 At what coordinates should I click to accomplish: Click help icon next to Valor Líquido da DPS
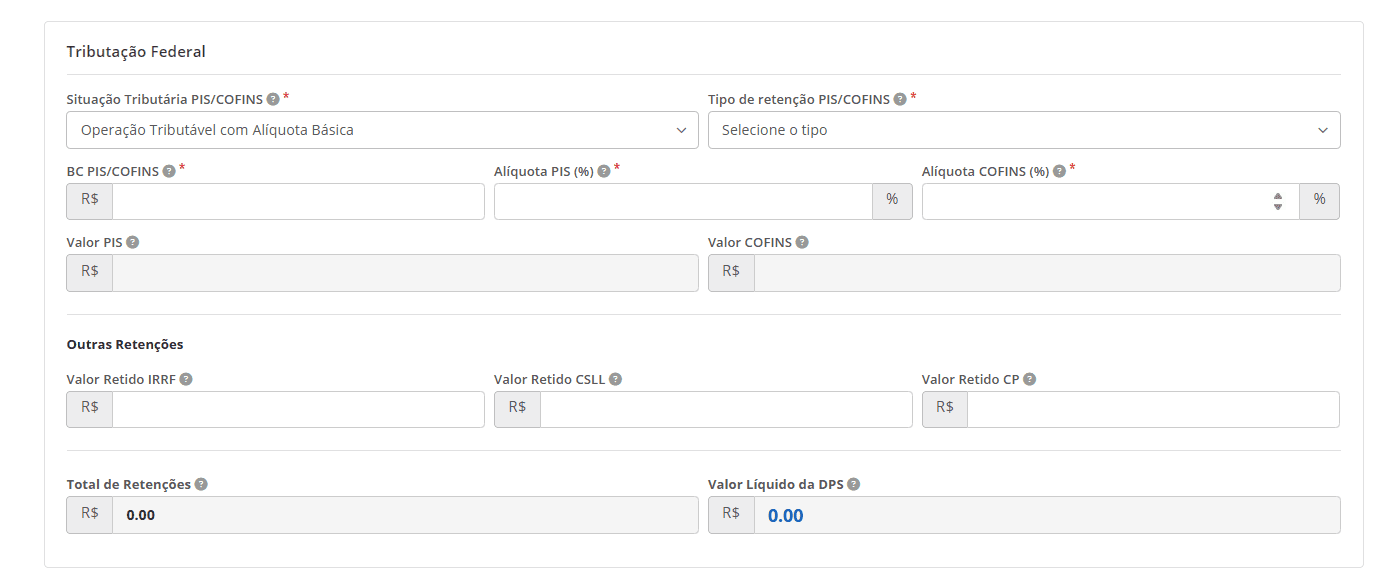[853, 484]
